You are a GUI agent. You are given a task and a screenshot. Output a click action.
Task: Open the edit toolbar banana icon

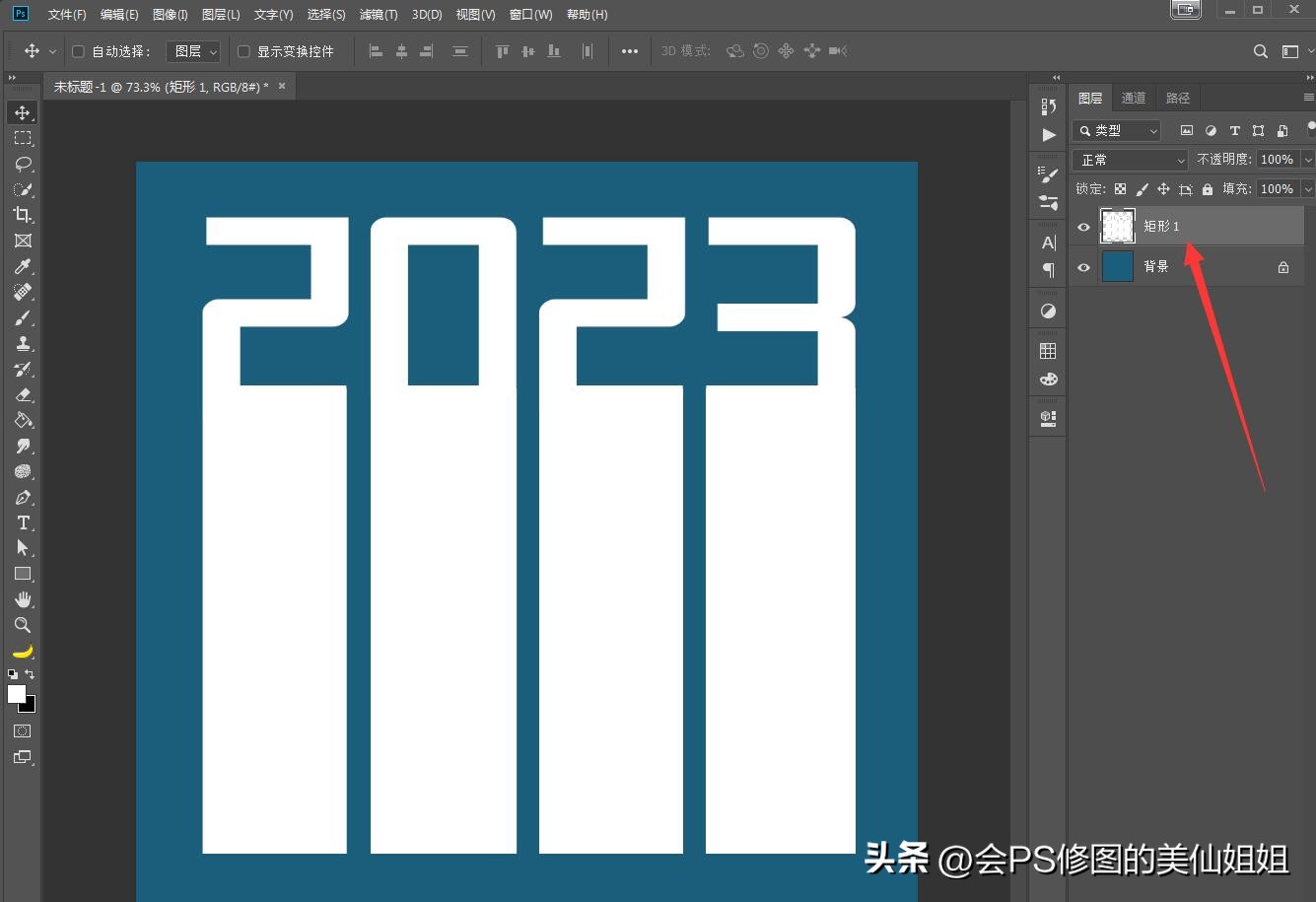click(23, 651)
